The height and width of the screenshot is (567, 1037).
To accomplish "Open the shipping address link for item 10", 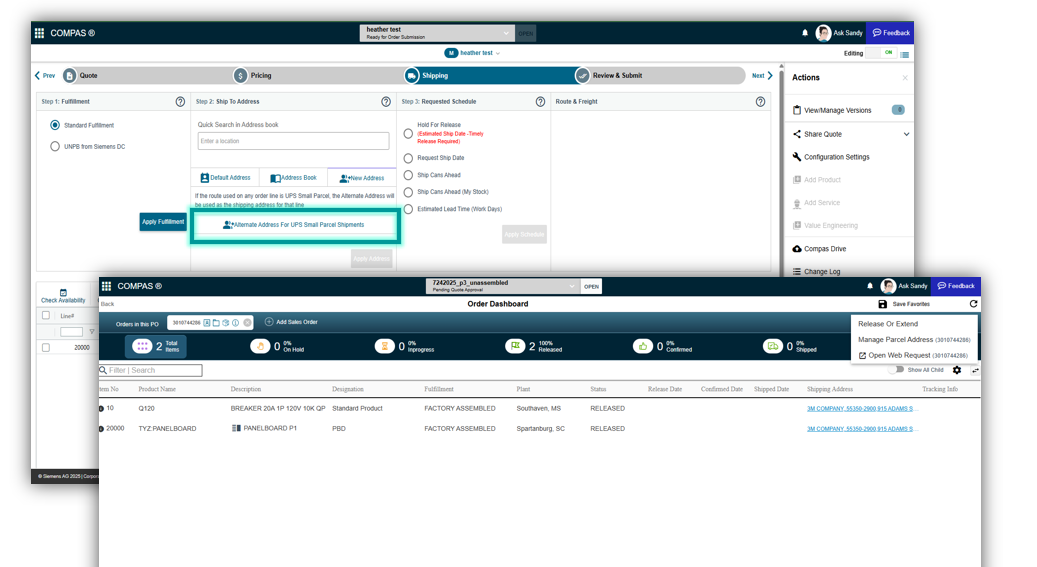I will click(860, 408).
